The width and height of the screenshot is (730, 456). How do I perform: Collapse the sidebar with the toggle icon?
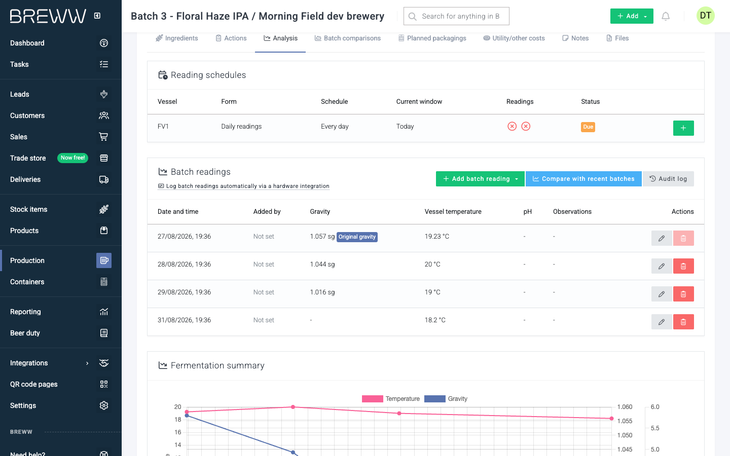tap(97, 16)
